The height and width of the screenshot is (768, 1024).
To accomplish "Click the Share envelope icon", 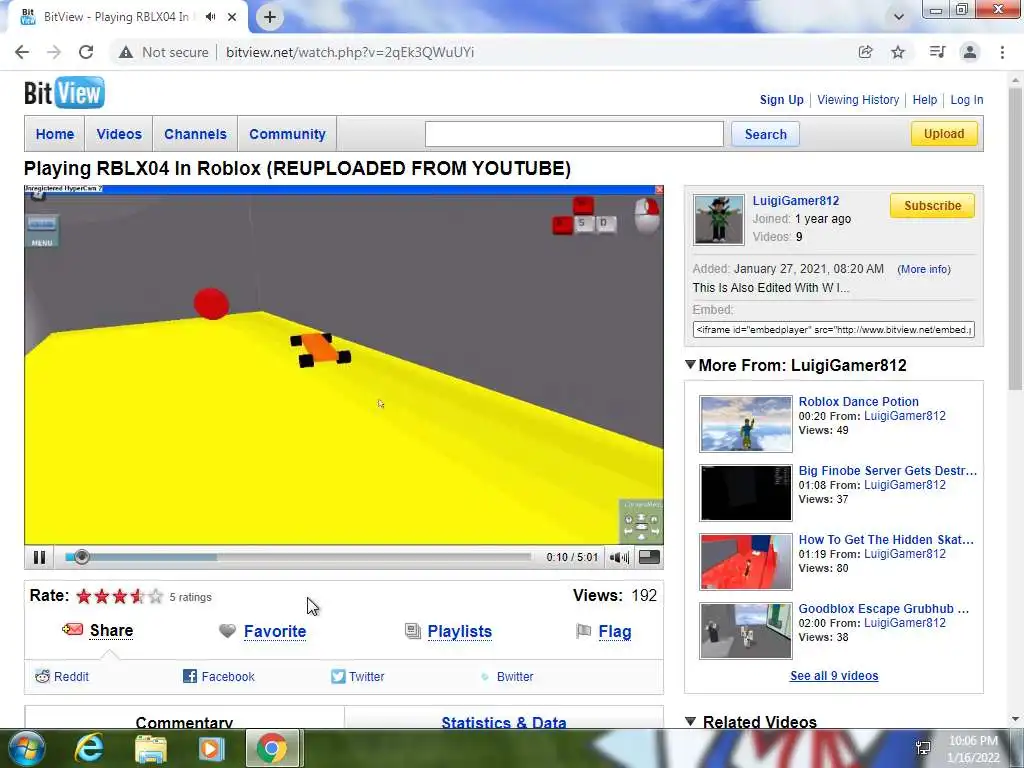I will pos(72,630).
